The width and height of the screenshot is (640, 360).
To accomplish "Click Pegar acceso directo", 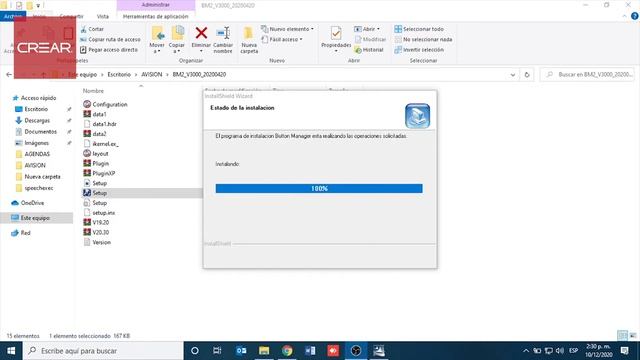I will pos(109,50).
